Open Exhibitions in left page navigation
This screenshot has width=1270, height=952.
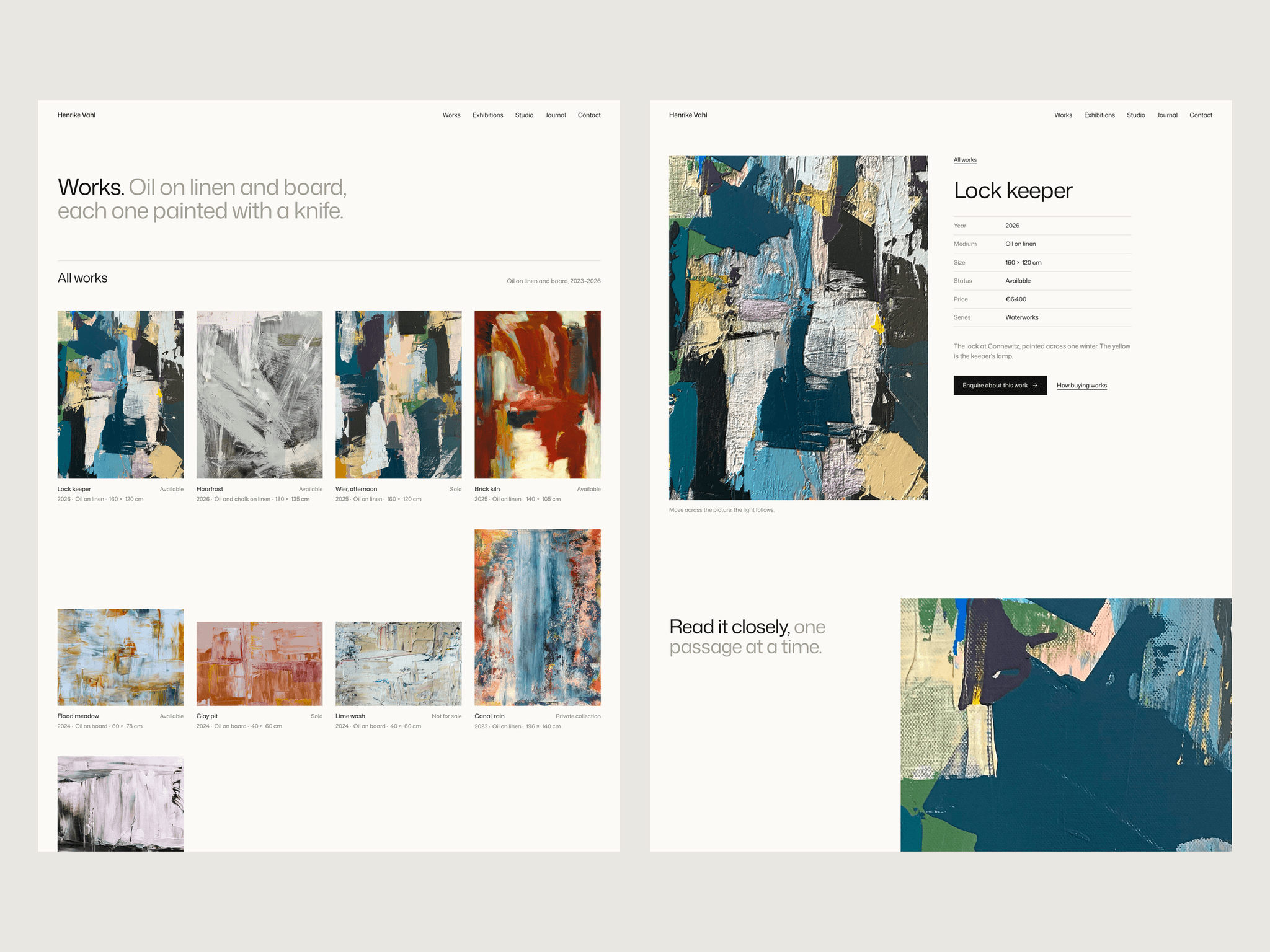[x=487, y=115]
